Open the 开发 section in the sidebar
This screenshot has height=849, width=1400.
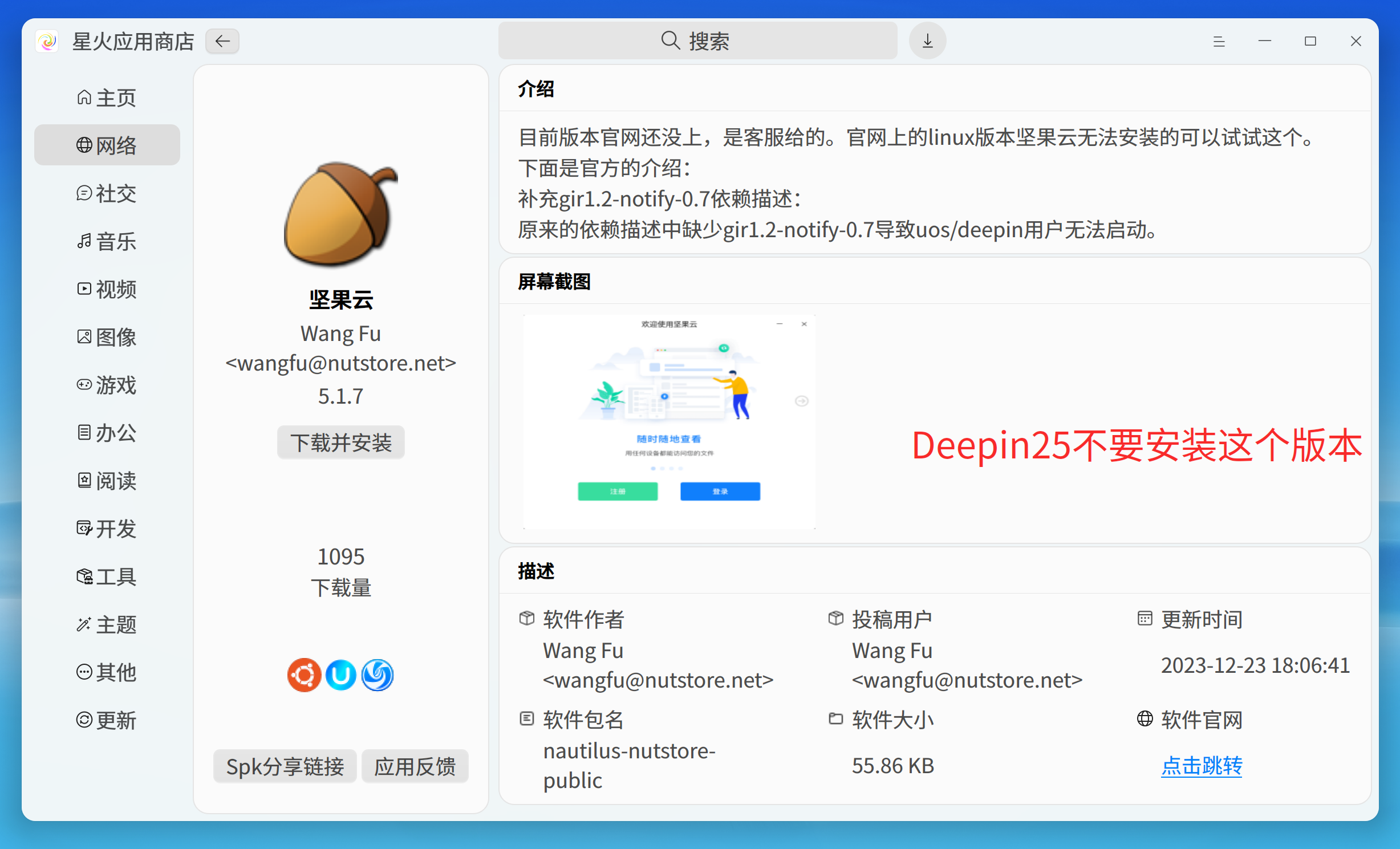click(x=84, y=529)
